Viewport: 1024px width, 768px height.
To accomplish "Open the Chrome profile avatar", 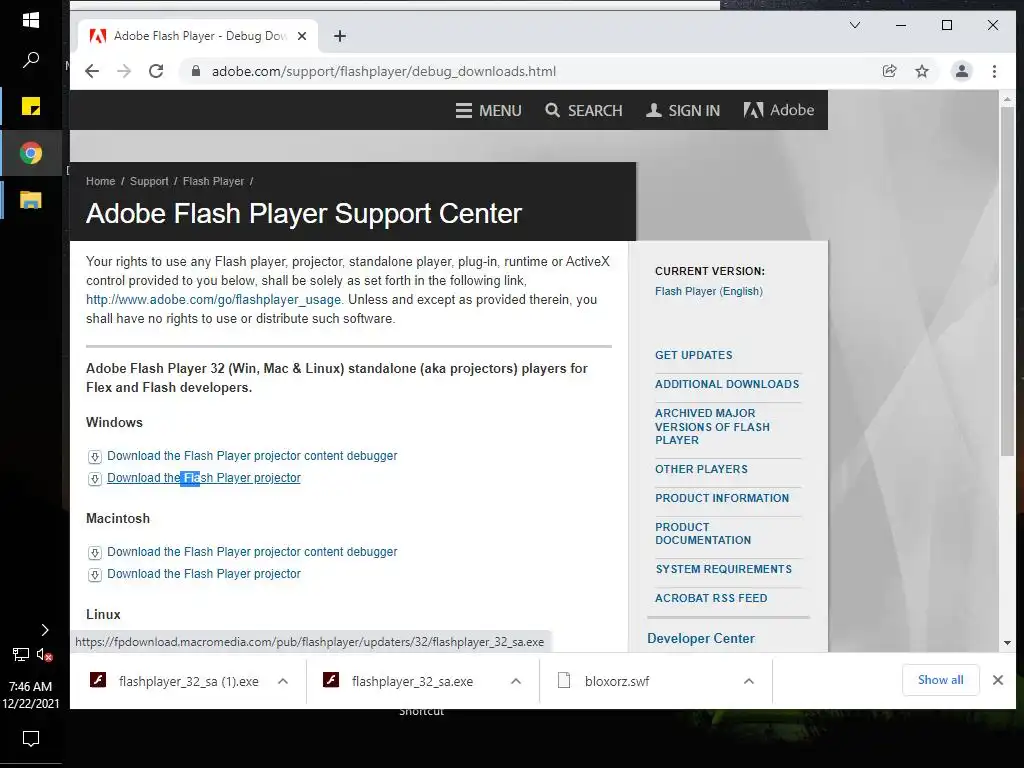I will (961, 71).
